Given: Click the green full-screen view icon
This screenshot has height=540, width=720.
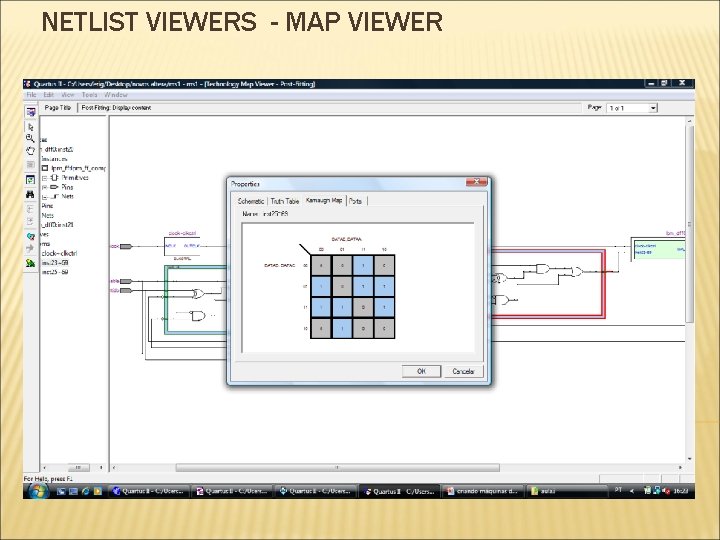Looking at the screenshot, I should click(x=30, y=180).
